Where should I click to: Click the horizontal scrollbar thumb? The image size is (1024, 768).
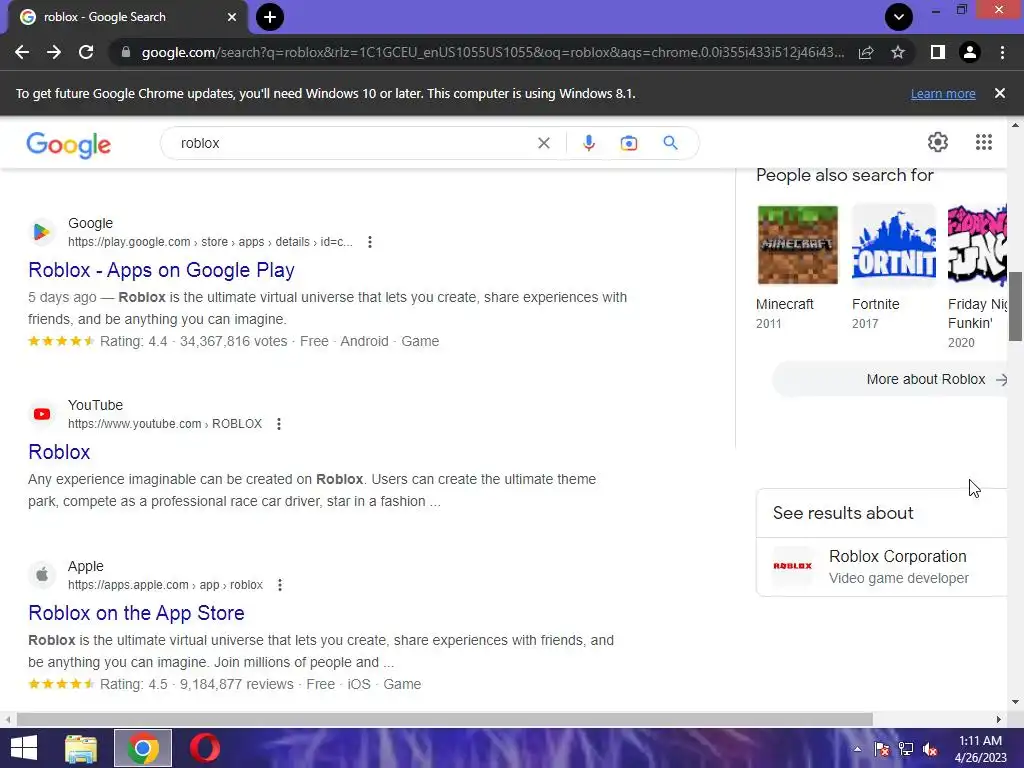445,719
